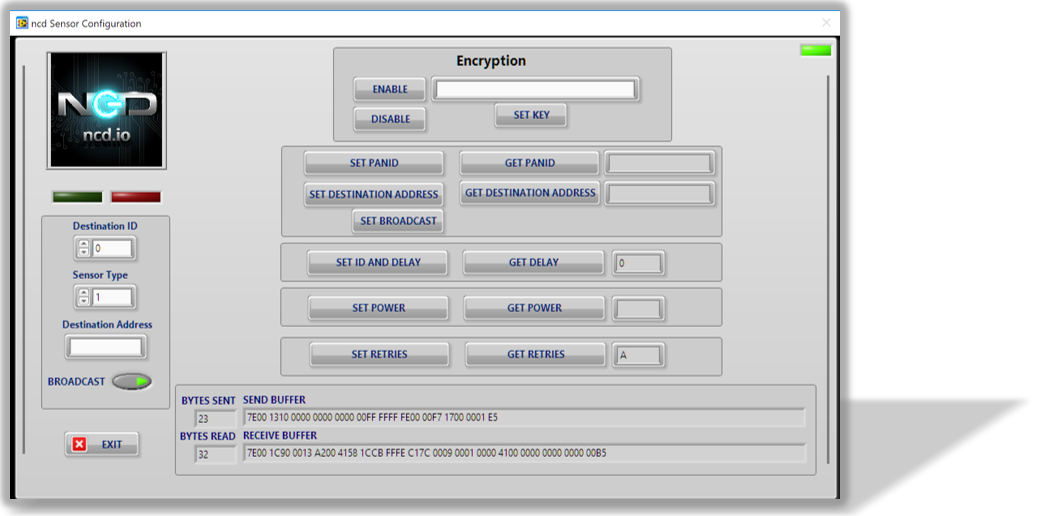Click the Destination ID label
This screenshot has height=516, width=1037.
(x=105, y=226)
